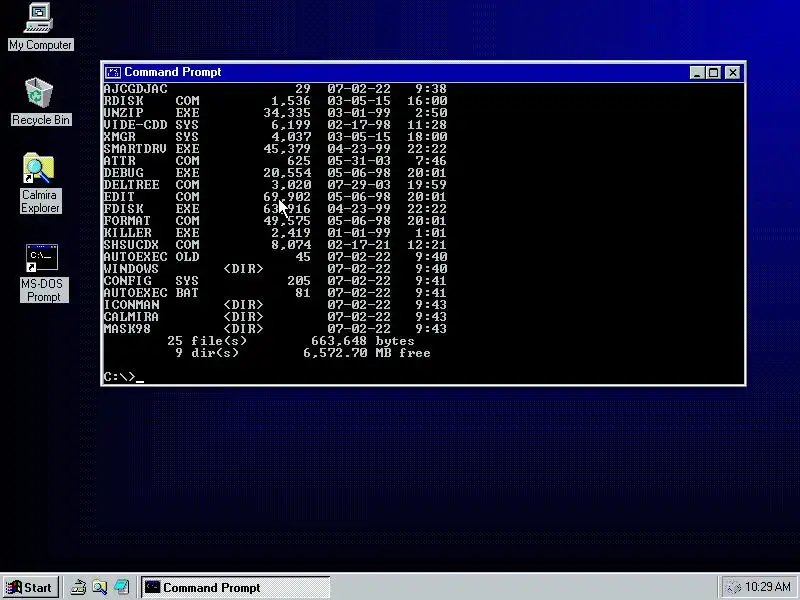Screen dimensions: 800x600
Task: Select the Calmira Explorer shortcut icon
Action: point(40,183)
